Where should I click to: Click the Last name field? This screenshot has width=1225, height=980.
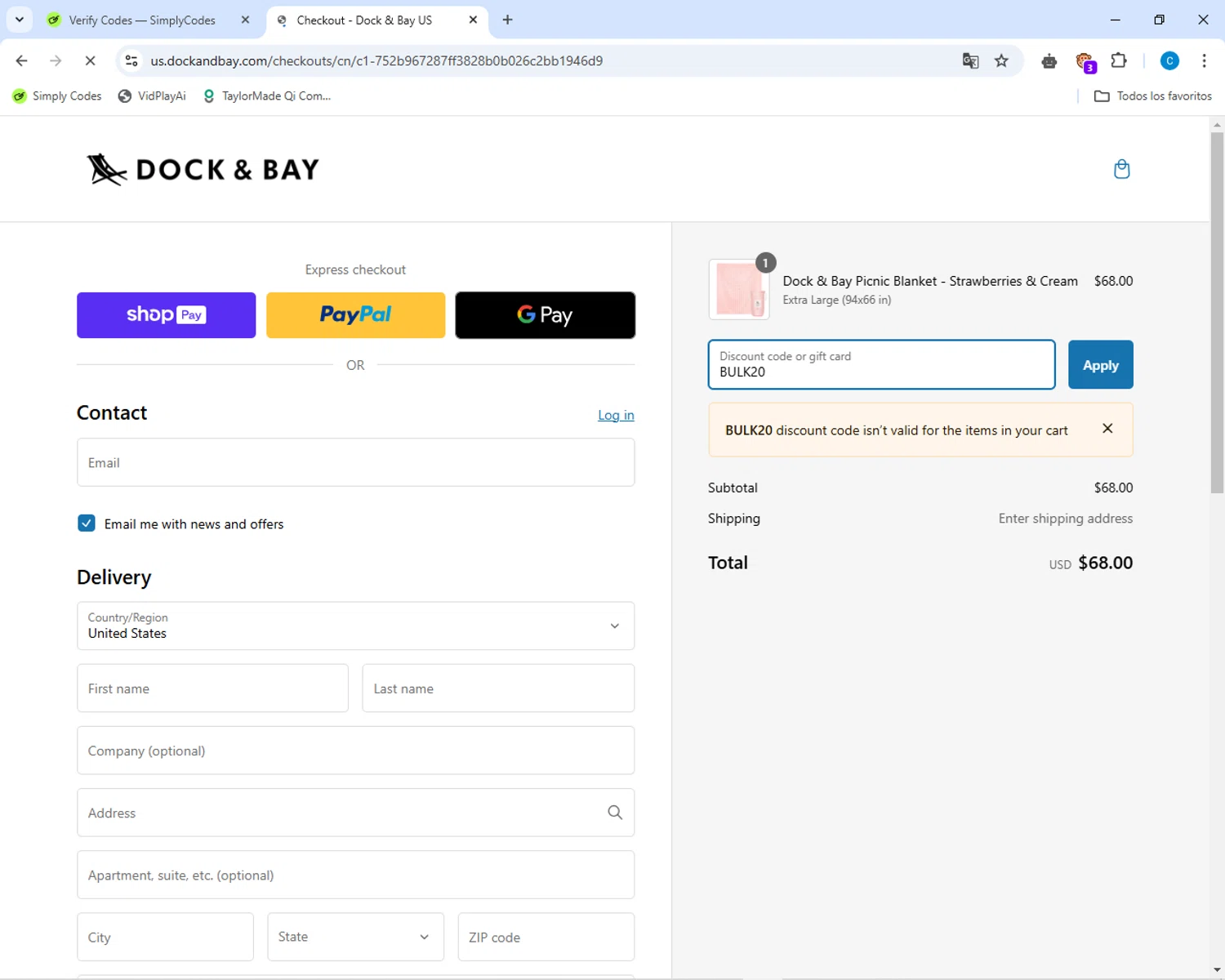(498, 688)
